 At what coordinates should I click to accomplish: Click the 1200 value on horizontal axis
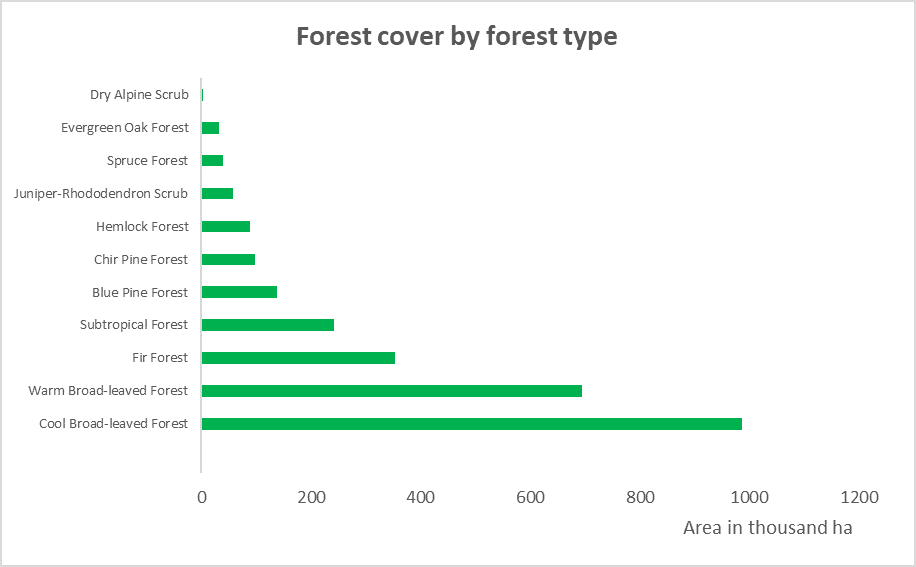pos(859,497)
